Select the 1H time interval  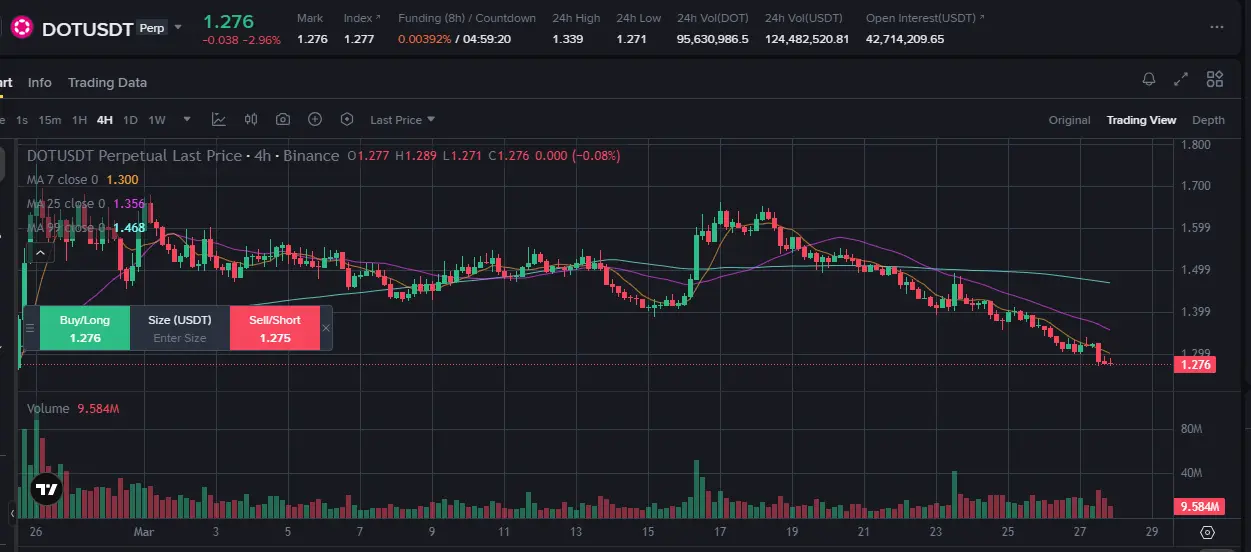[x=79, y=120]
